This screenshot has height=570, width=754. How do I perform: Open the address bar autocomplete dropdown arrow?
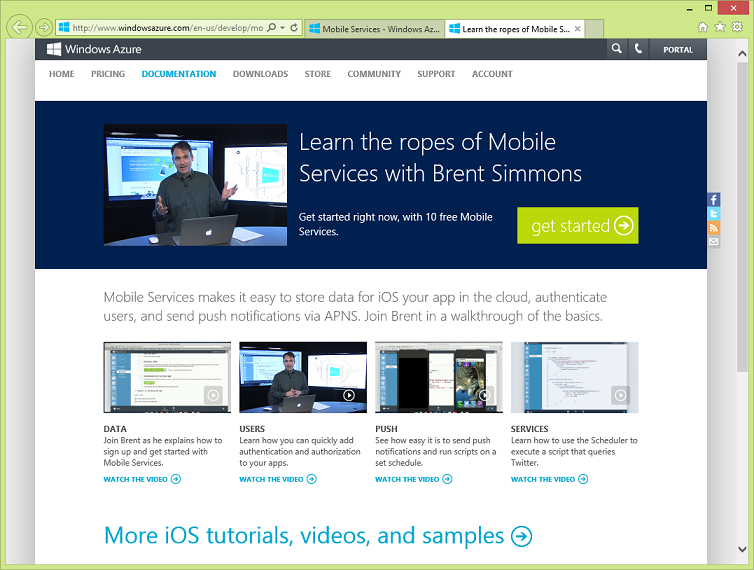pos(283,28)
